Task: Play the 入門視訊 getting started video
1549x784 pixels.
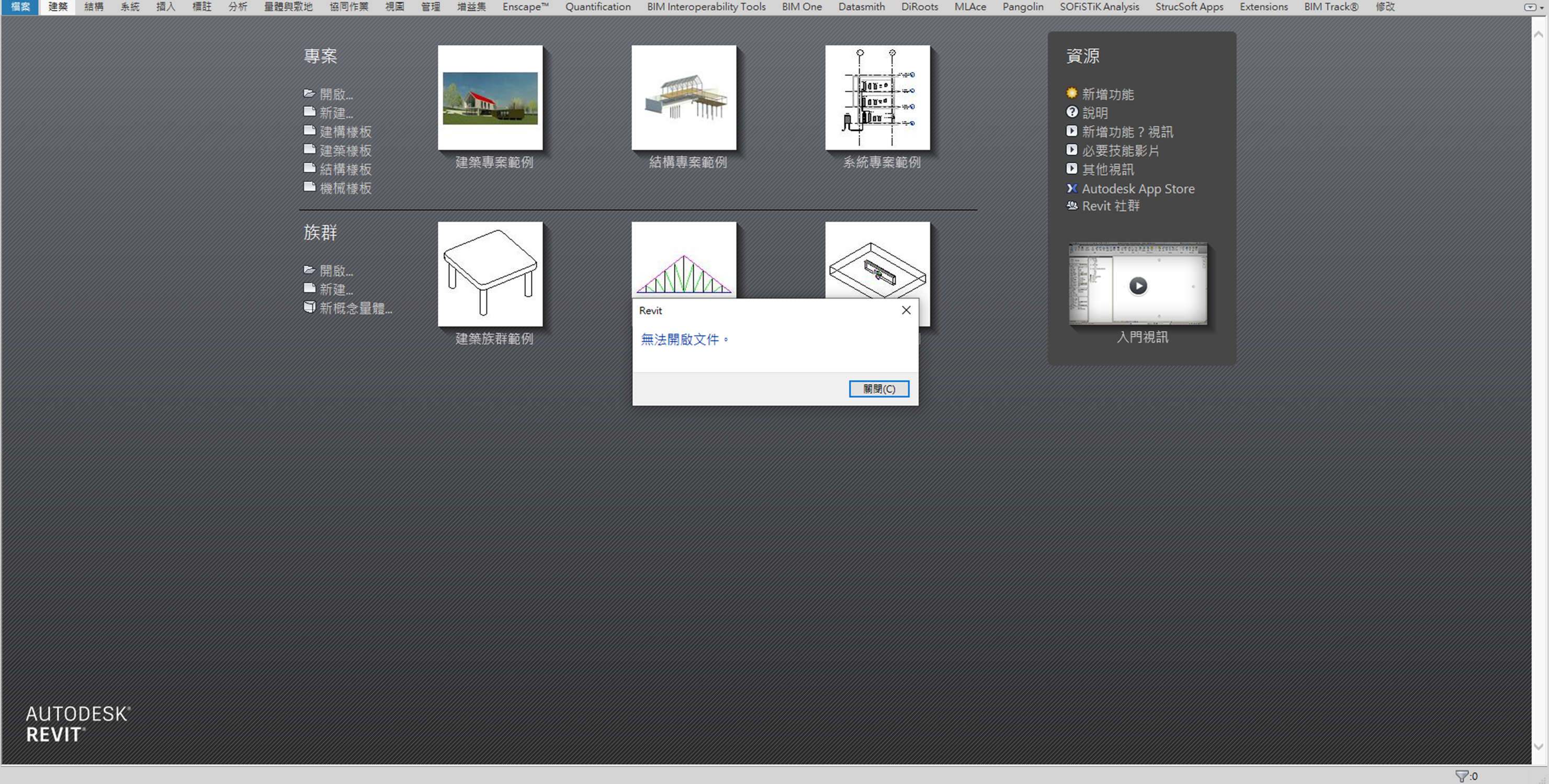Action: click(1138, 286)
